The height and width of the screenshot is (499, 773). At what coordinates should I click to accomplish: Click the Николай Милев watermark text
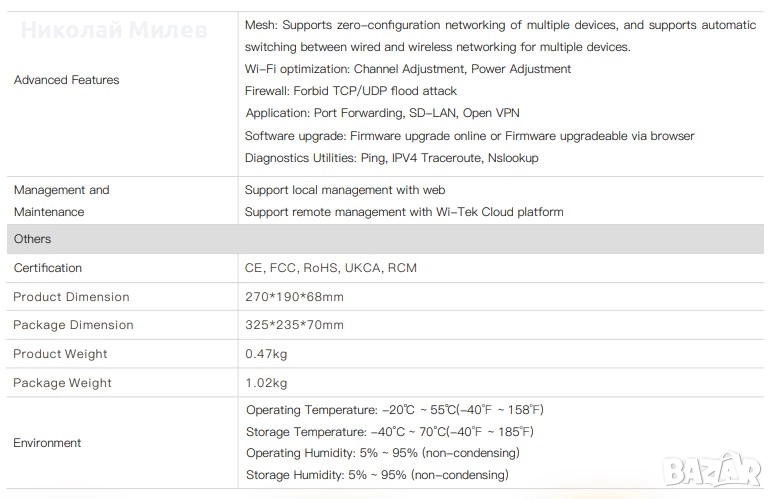pyautogui.click(x=114, y=30)
